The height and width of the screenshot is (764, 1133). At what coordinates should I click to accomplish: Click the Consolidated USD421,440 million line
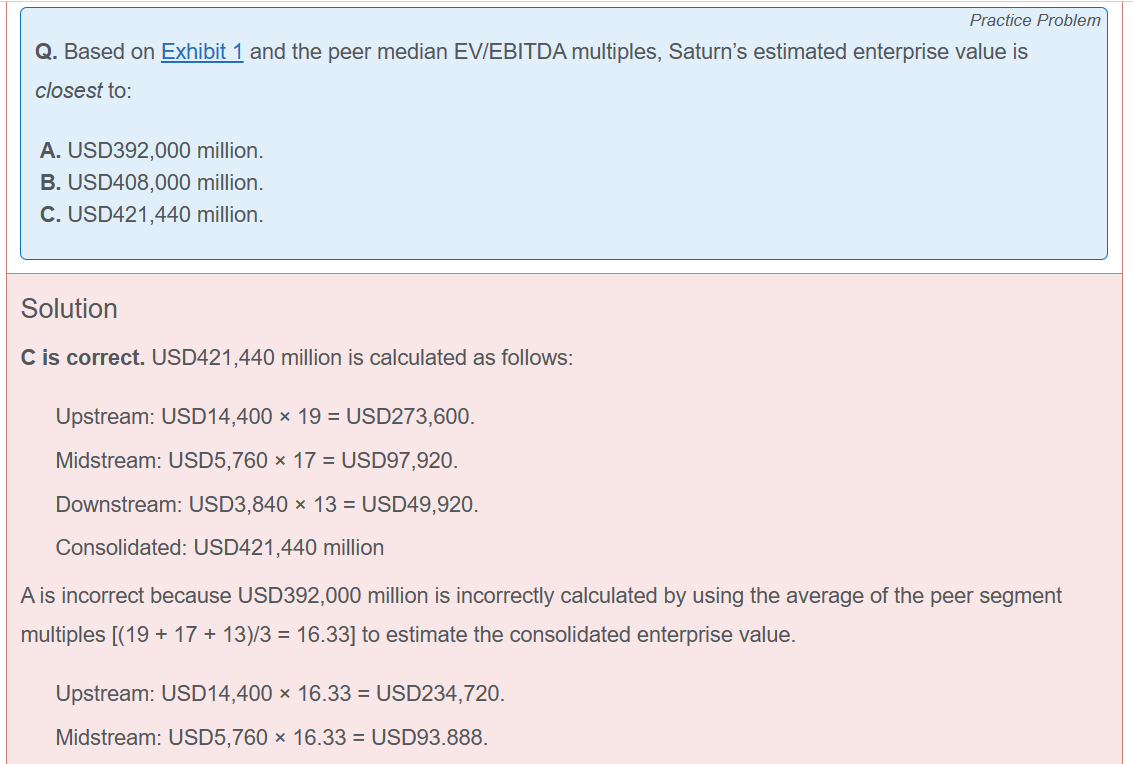pyautogui.click(x=220, y=548)
